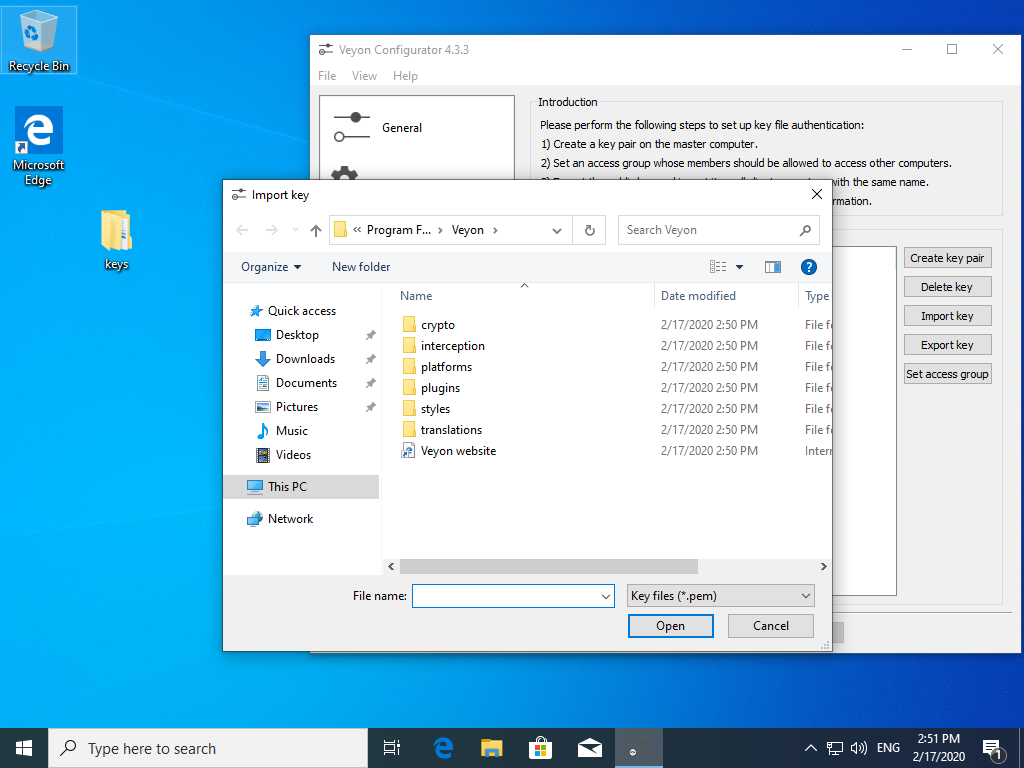Image resolution: width=1024 pixels, height=768 pixels.
Task: Open Microsoft Store from the taskbar
Action: click(x=541, y=748)
